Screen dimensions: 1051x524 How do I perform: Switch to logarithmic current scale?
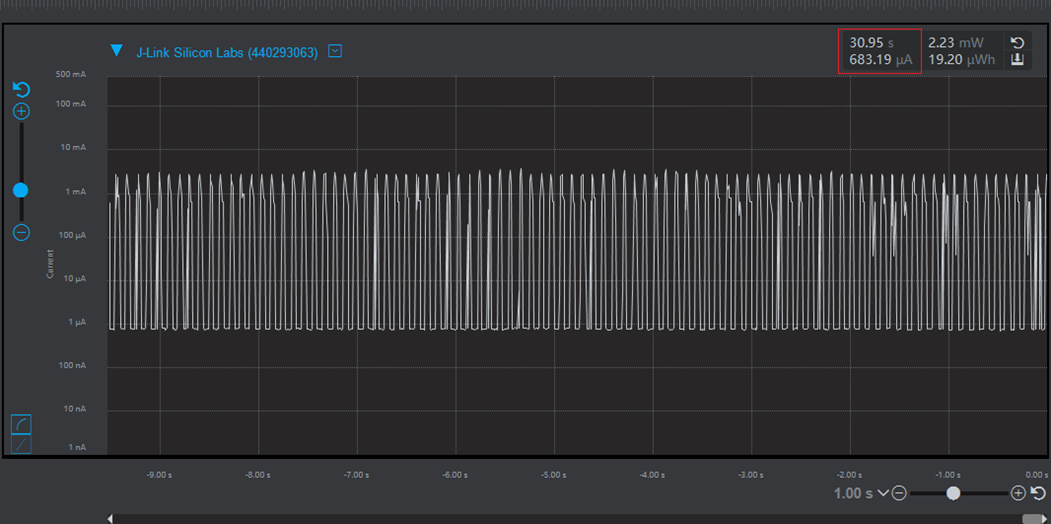[x=21, y=424]
